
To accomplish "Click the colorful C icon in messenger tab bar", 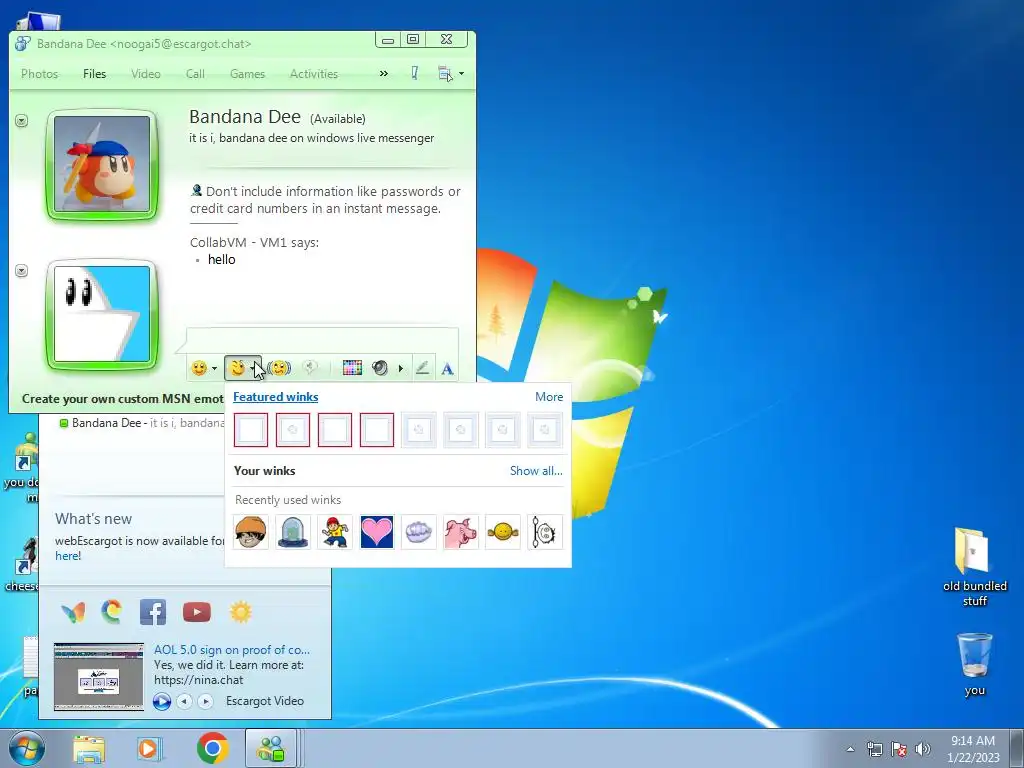I will click(112, 612).
